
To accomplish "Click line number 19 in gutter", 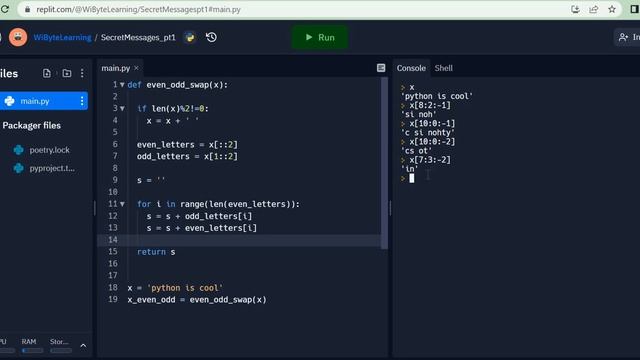I will click(113, 300).
